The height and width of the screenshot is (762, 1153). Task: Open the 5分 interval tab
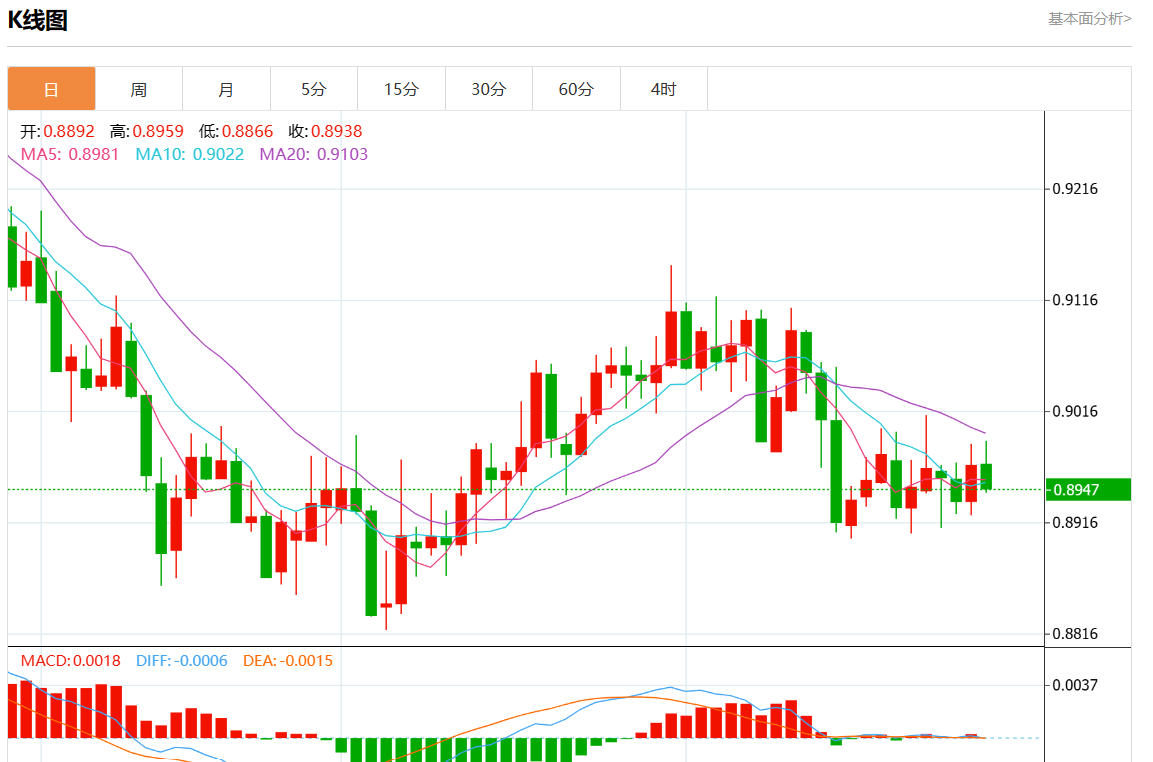tap(314, 89)
